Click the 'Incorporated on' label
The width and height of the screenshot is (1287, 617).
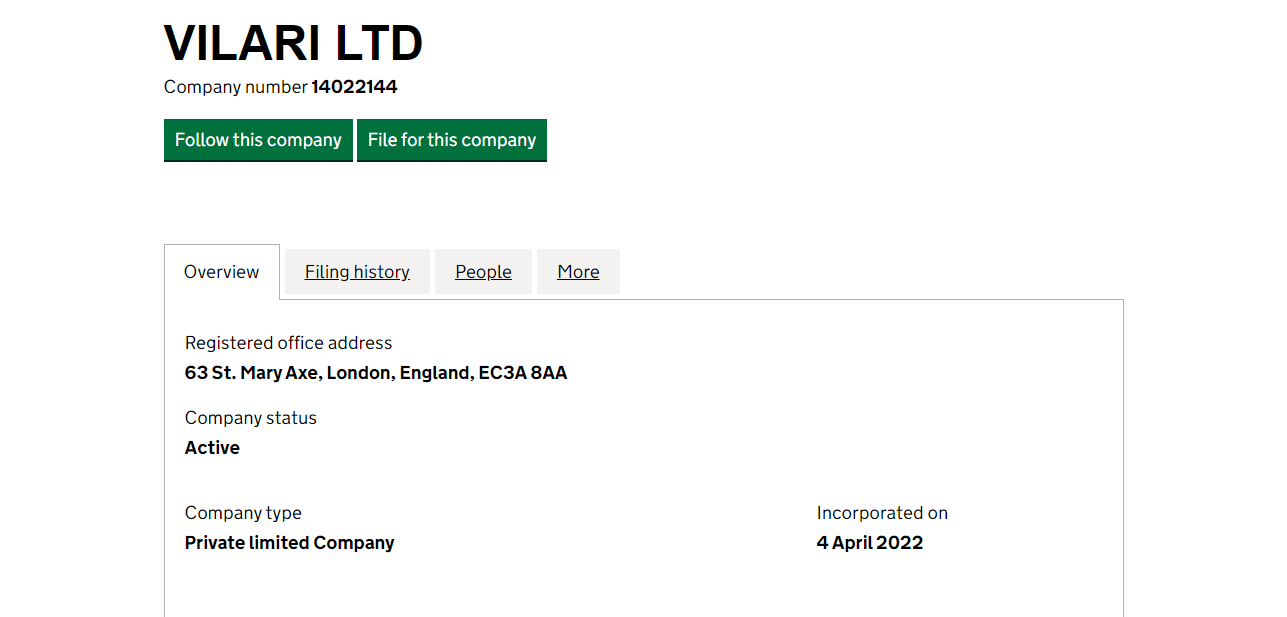(882, 513)
